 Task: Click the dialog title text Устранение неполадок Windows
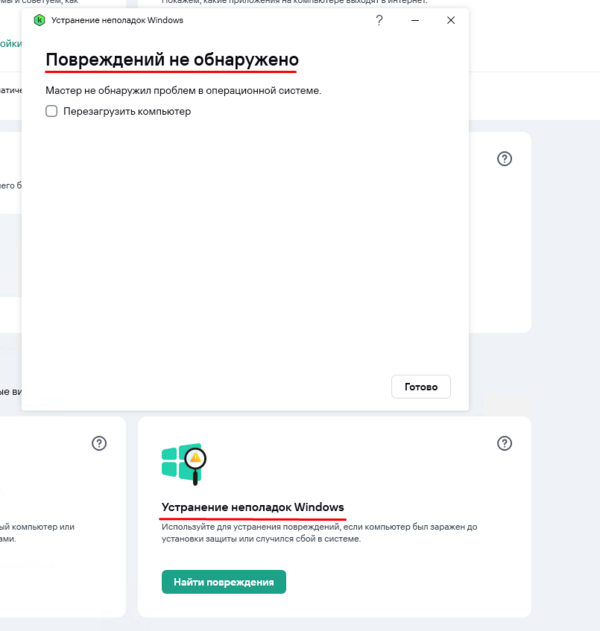click(117, 20)
